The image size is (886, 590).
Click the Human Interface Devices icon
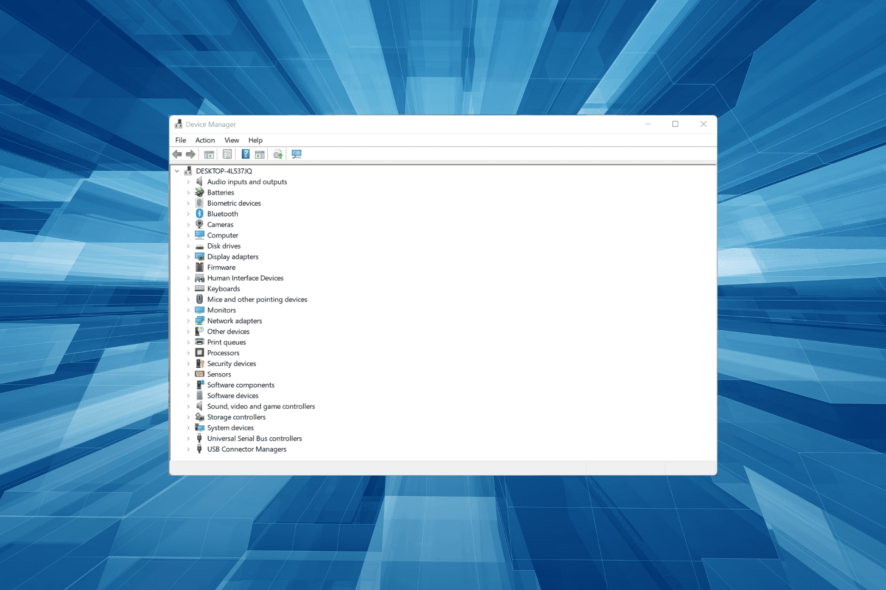click(x=199, y=278)
